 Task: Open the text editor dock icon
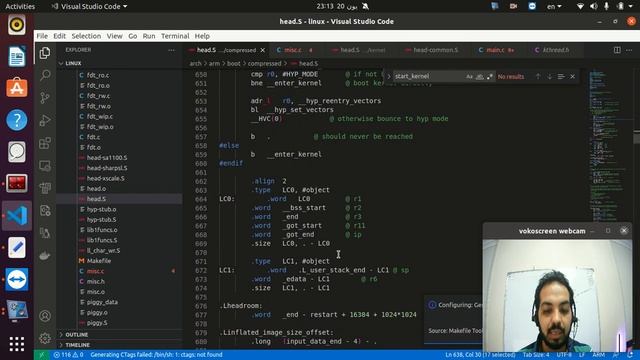click(17, 247)
